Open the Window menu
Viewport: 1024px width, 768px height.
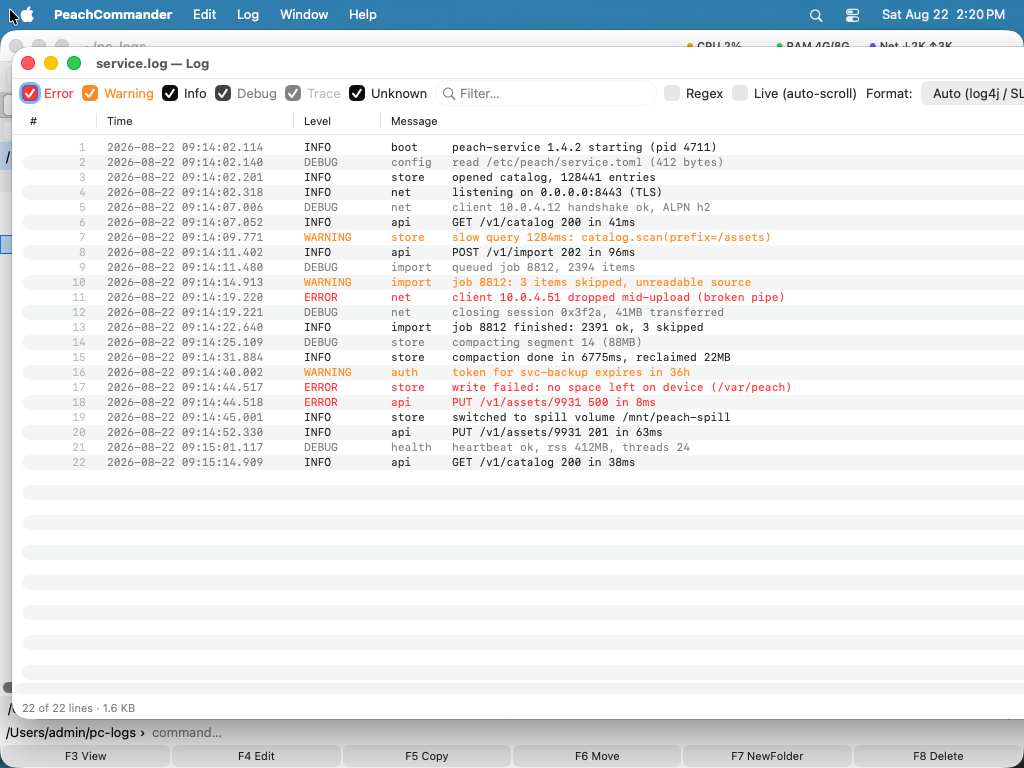pyautogui.click(x=304, y=14)
